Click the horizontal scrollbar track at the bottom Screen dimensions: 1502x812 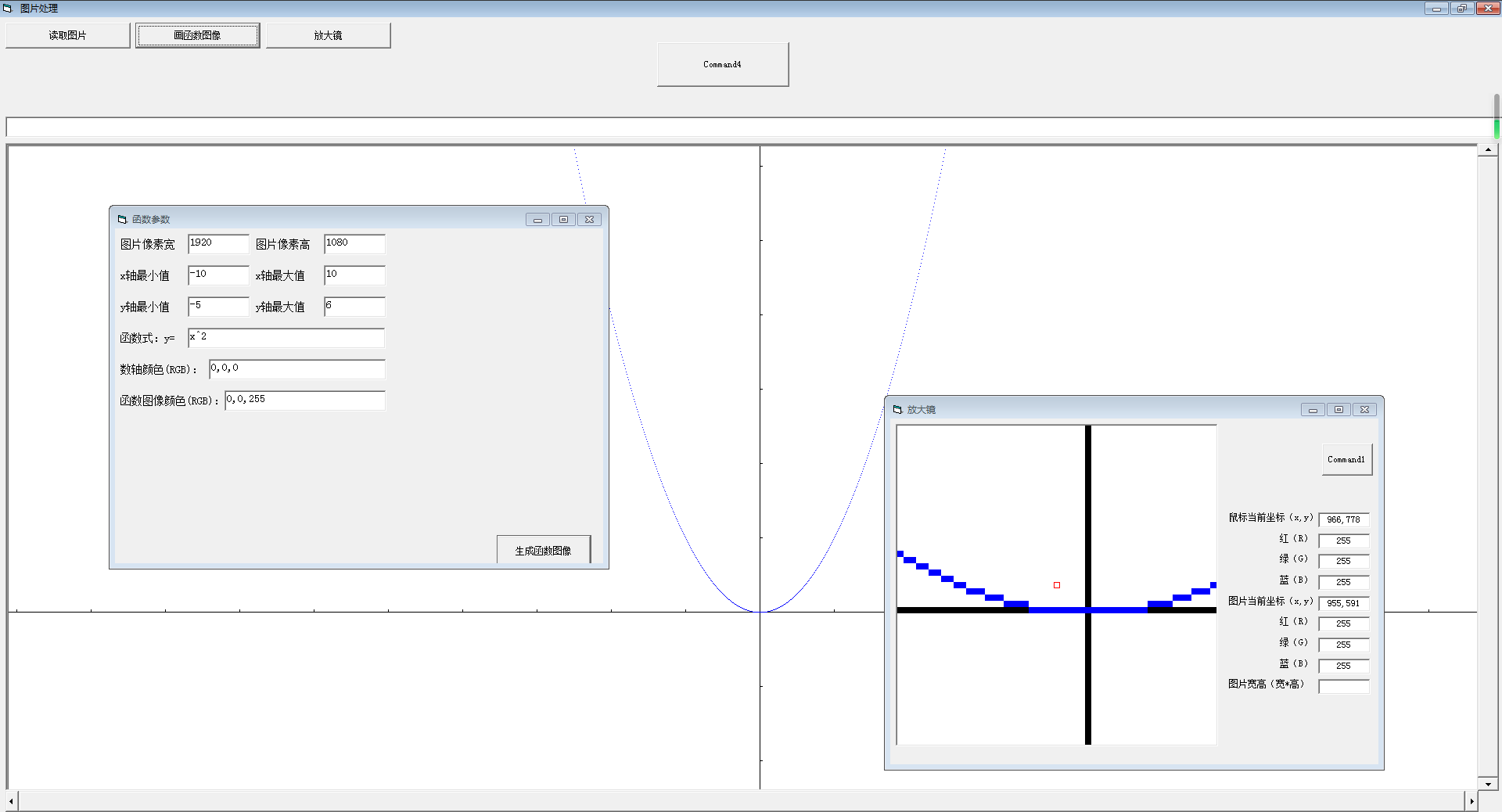(x=742, y=801)
